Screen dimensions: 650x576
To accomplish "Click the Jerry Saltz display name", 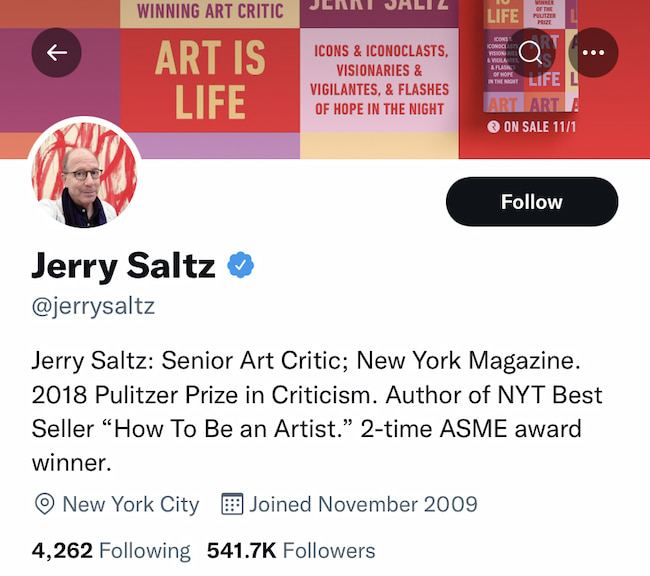I will click(123, 266).
